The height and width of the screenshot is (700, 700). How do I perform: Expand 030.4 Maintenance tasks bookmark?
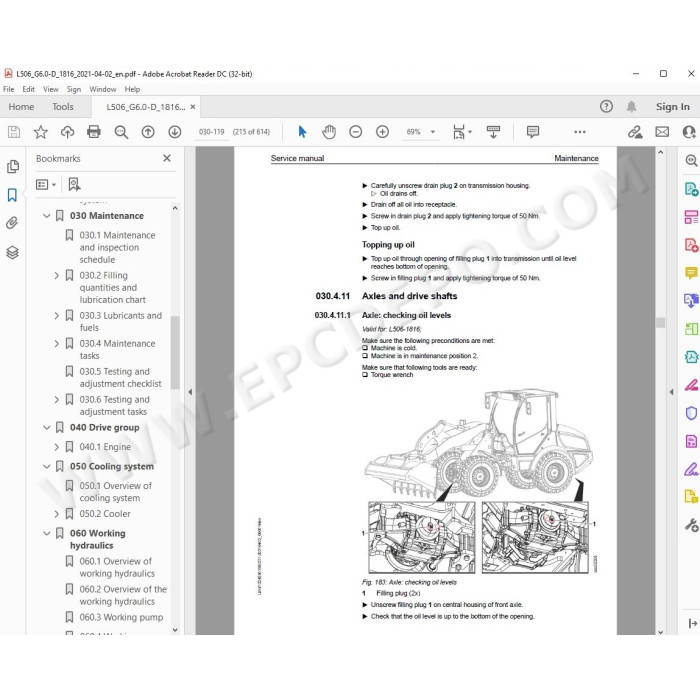tap(56, 344)
